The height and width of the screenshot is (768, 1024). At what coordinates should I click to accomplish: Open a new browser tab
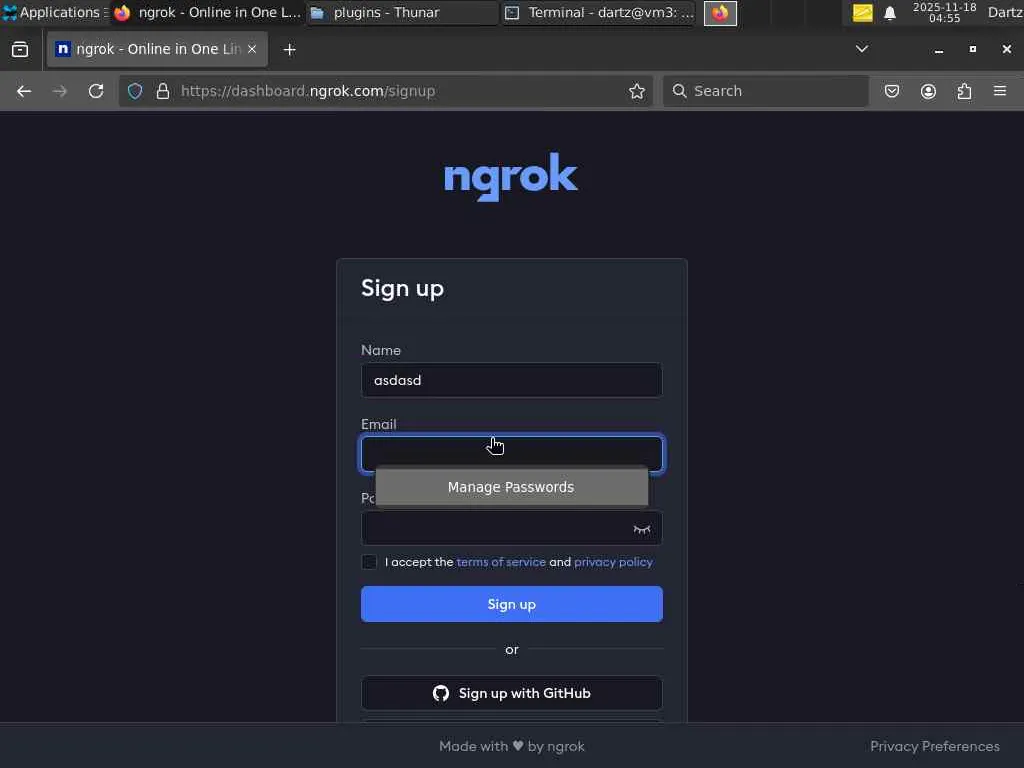point(289,50)
